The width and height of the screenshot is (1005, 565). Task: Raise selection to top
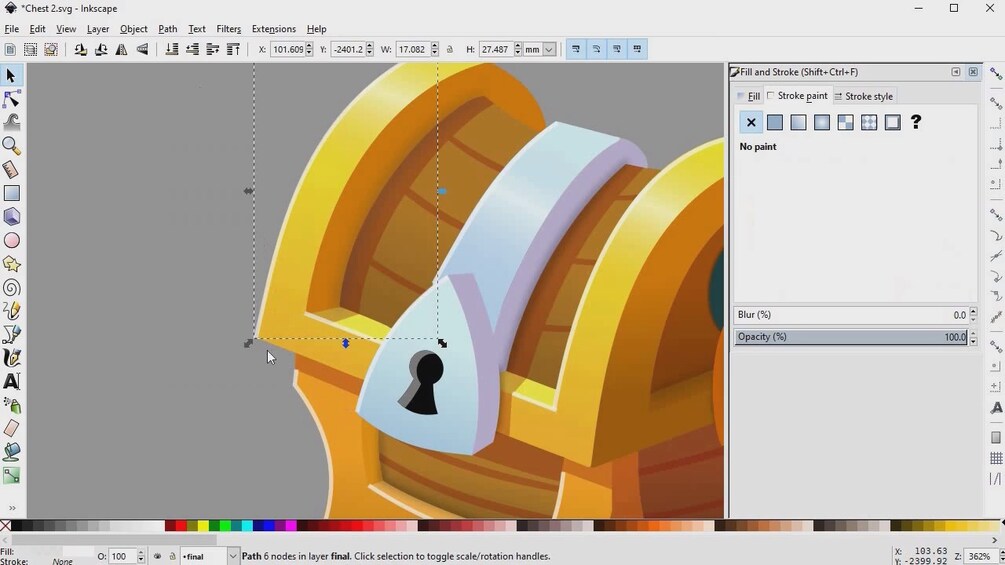(x=233, y=49)
